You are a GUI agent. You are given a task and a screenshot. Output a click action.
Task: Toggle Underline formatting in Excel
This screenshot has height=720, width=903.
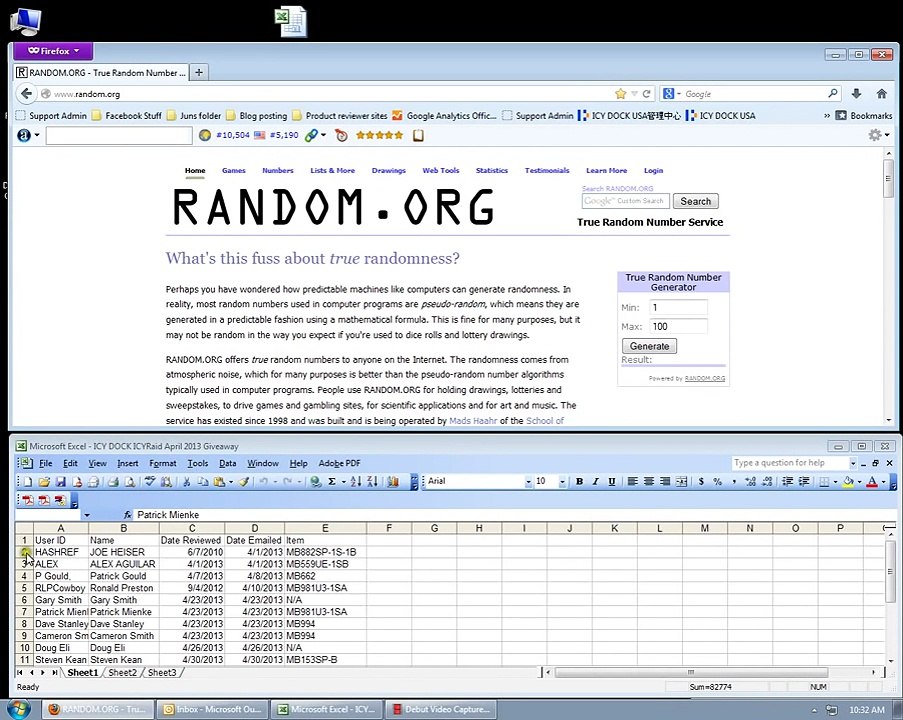[612, 482]
